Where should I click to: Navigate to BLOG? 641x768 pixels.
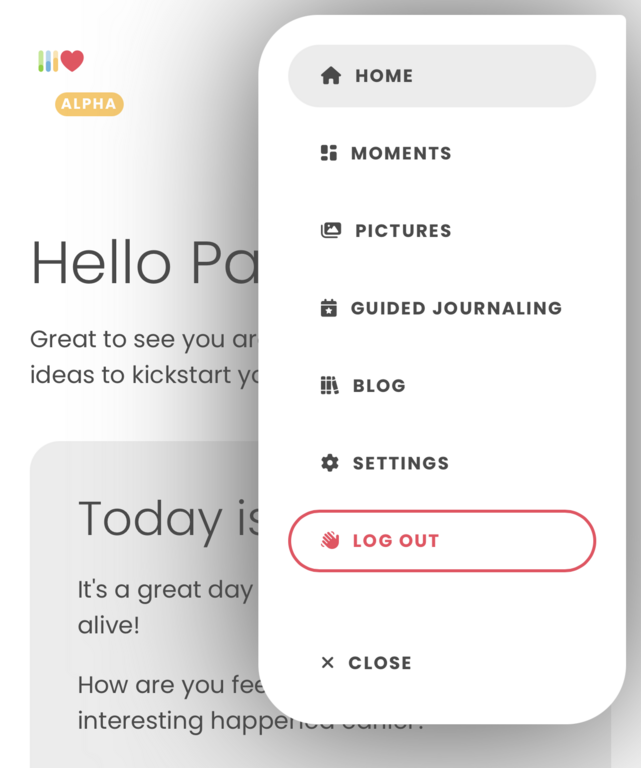[x=380, y=385]
